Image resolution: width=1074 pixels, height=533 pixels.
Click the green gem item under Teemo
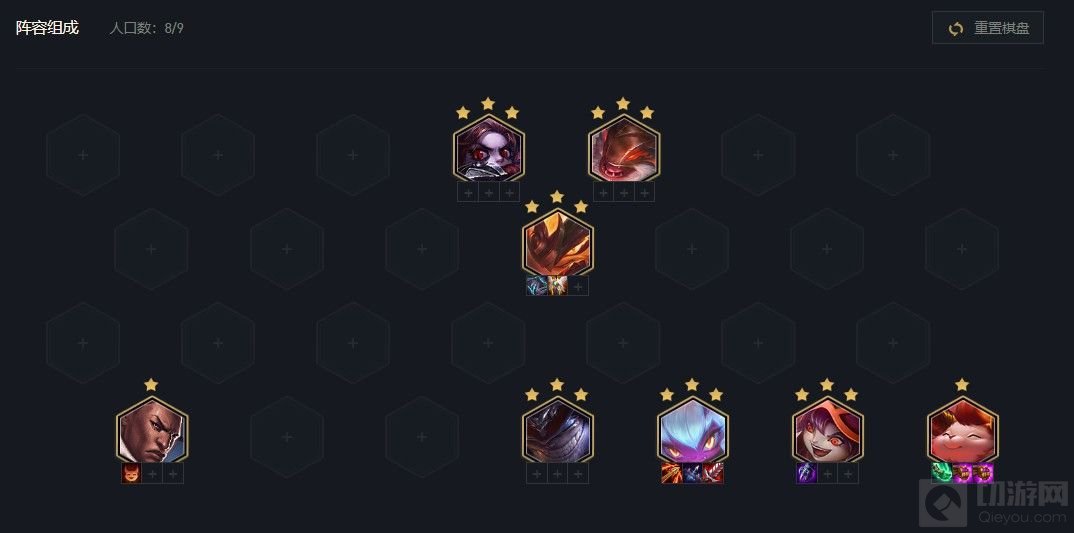(x=942, y=473)
